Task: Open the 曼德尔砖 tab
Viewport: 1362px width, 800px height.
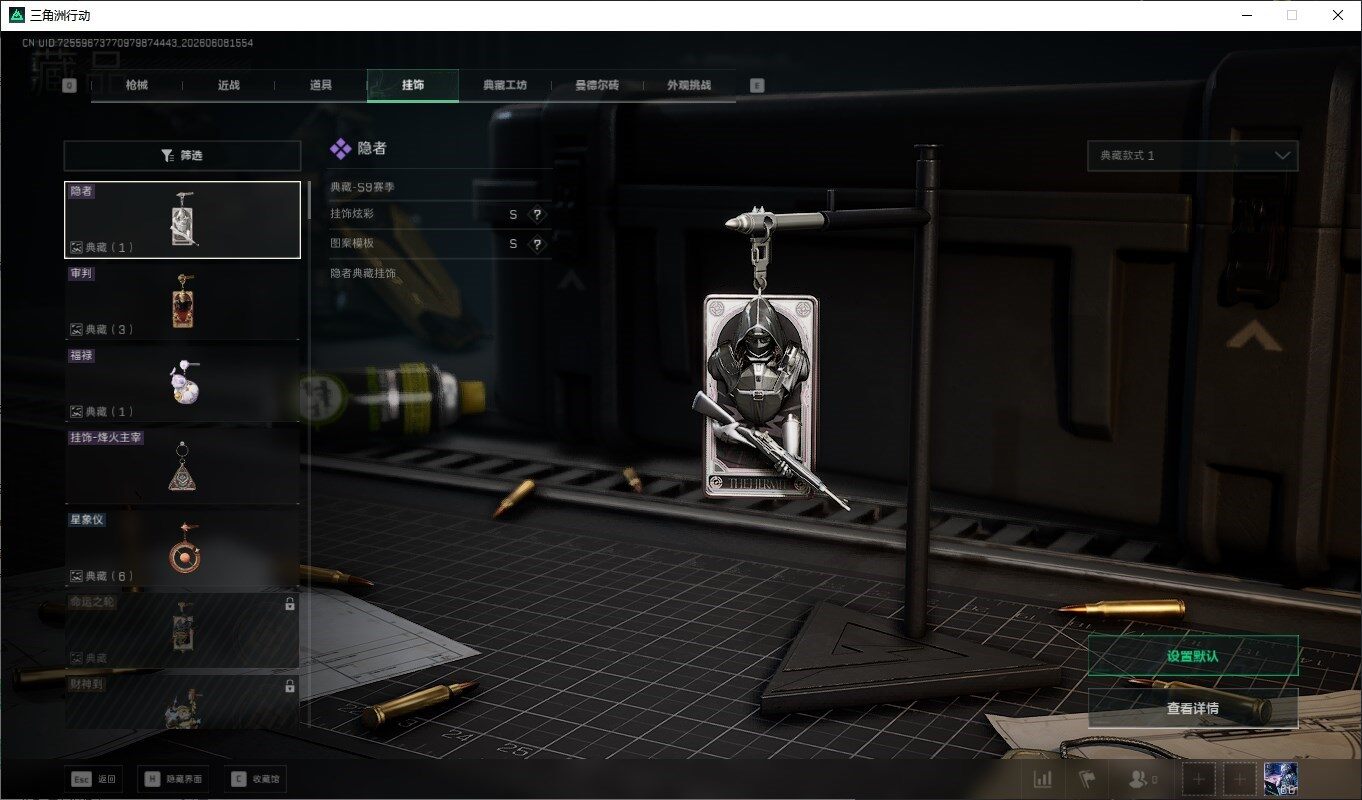Action: 597,85
